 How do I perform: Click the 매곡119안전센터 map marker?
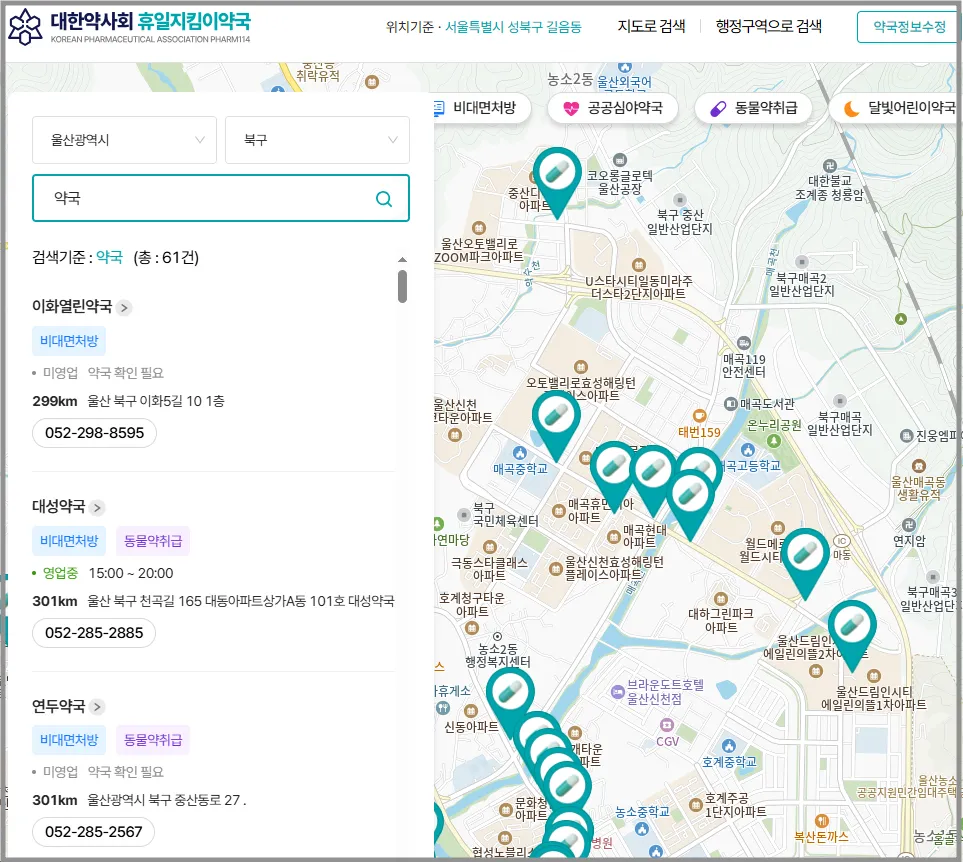(744, 342)
